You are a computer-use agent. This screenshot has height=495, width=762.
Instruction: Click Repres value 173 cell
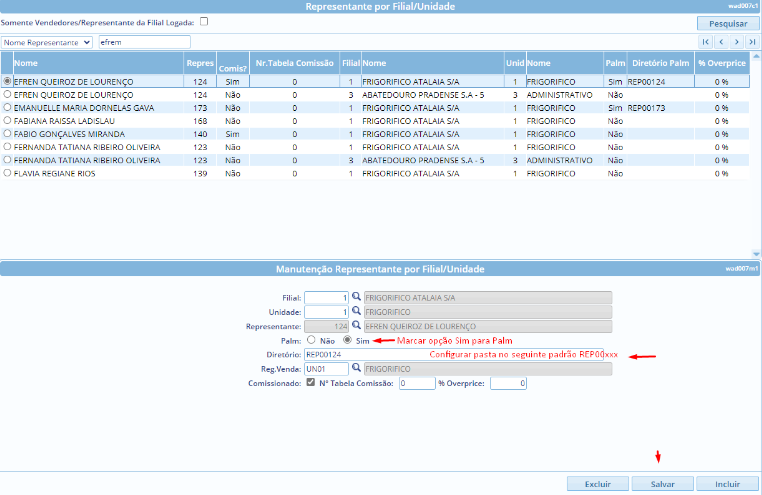pyautogui.click(x=200, y=108)
